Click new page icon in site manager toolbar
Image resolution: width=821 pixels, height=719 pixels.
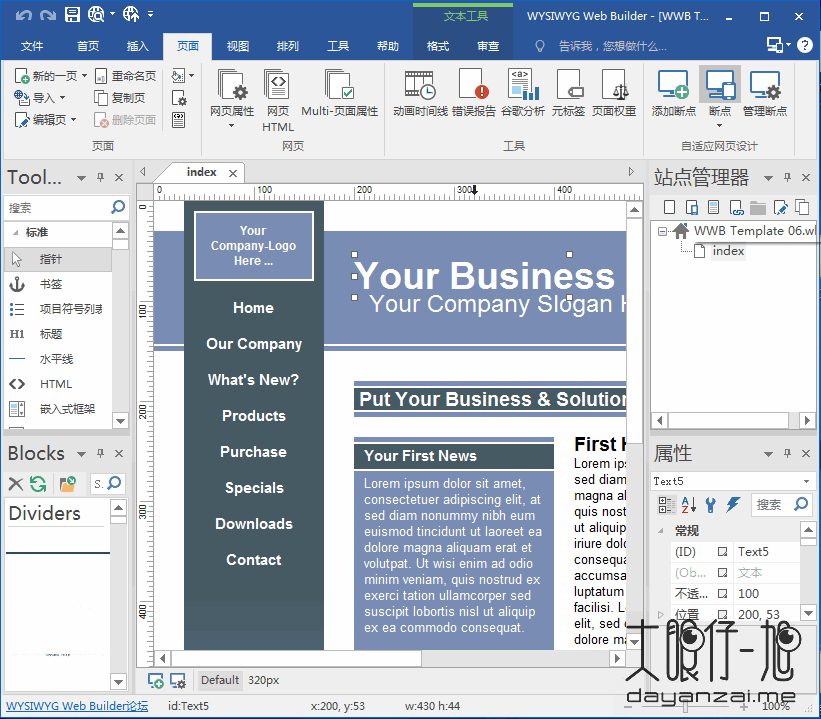[669, 207]
